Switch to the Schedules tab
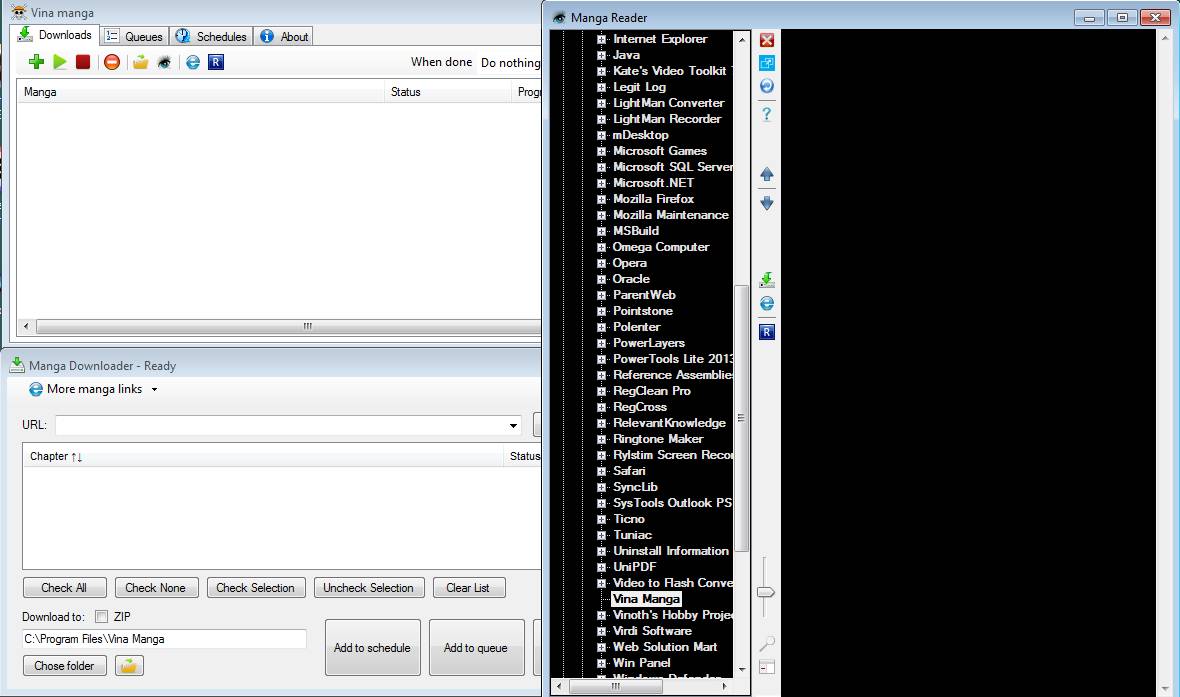1180x697 pixels. coord(211,36)
